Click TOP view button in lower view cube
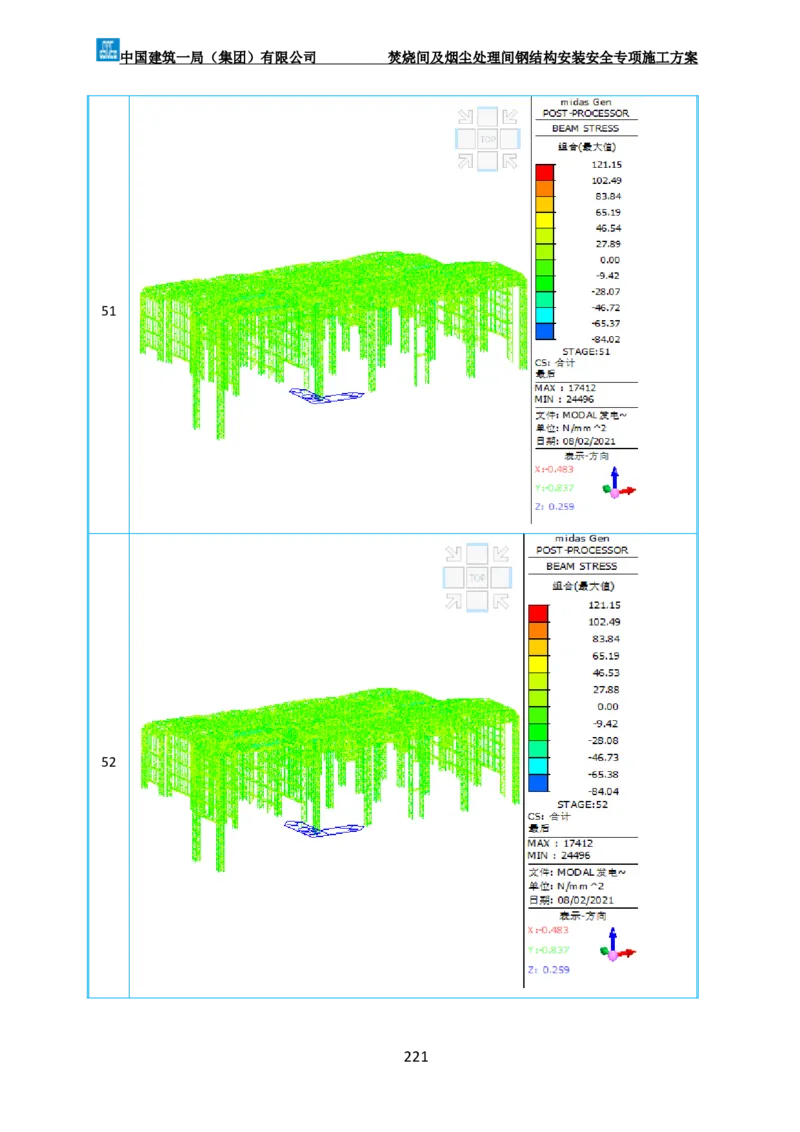 (476, 577)
